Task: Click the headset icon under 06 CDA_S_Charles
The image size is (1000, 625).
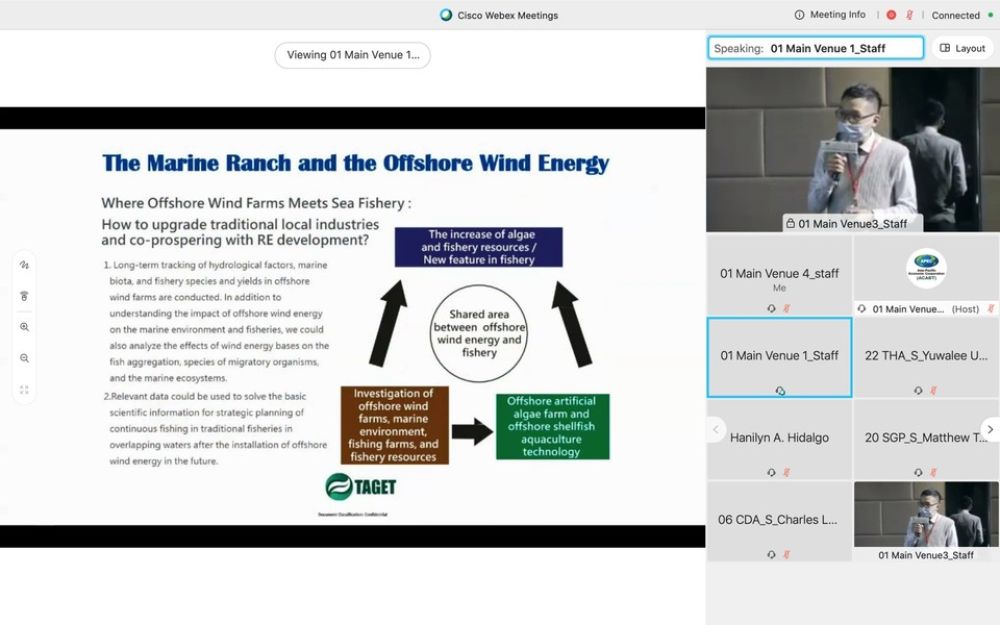Action: (x=771, y=555)
